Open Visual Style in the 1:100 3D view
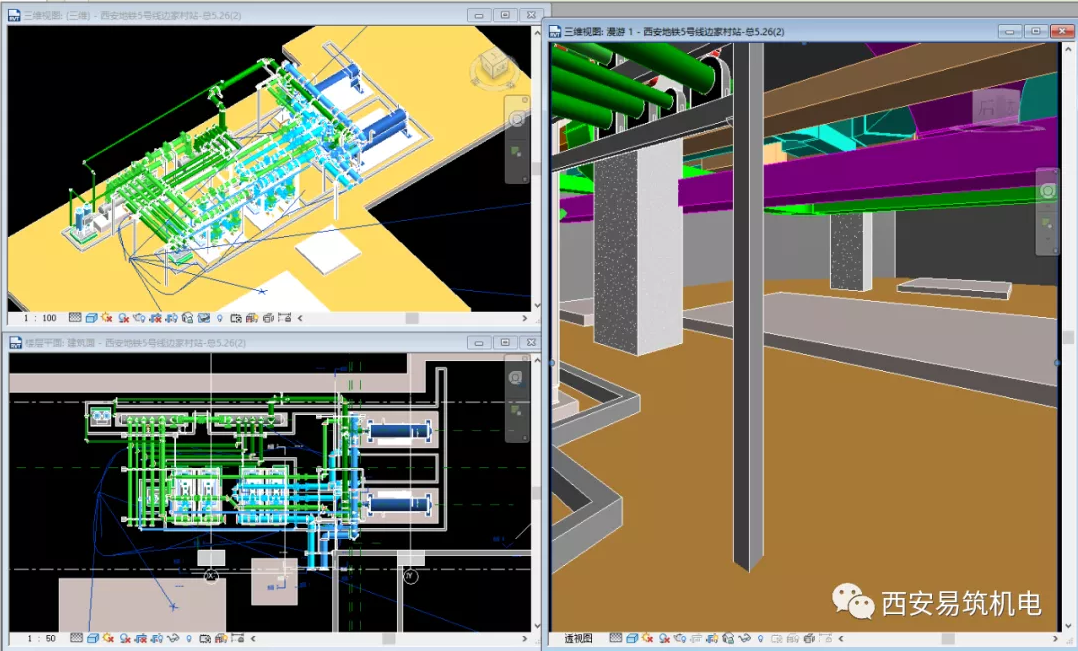 click(91, 318)
